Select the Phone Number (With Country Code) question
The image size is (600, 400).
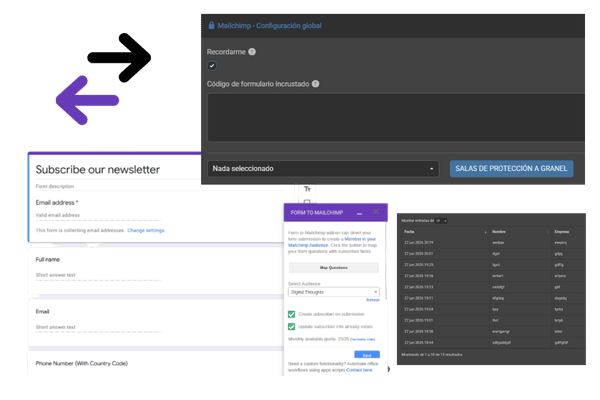pyautogui.click(x=82, y=363)
